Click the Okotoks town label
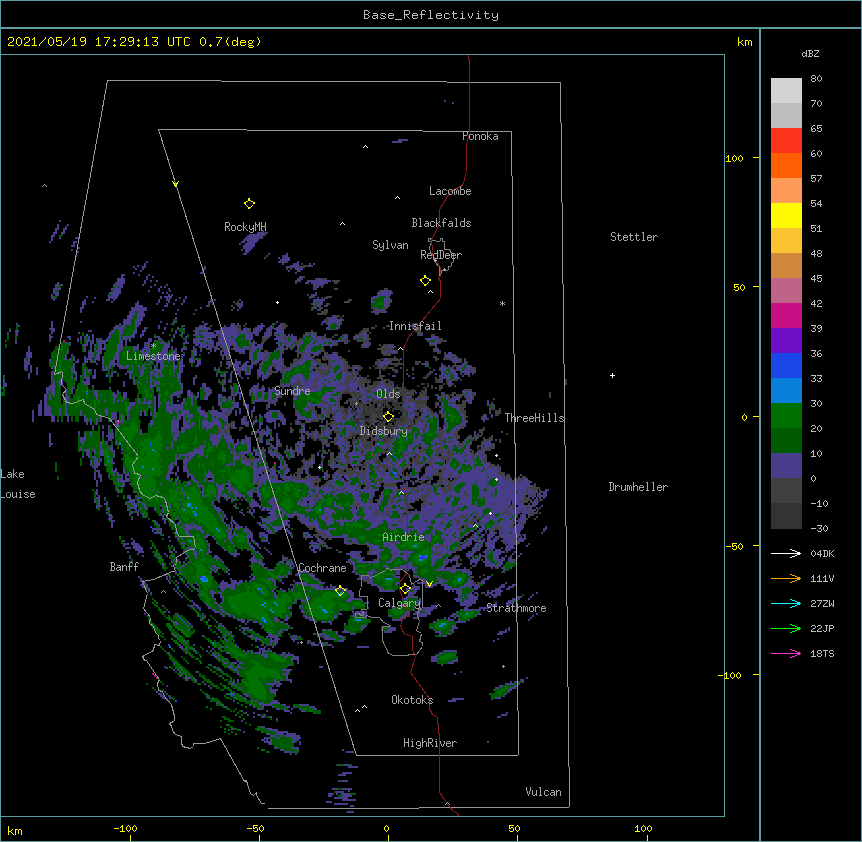The height and width of the screenshot is (842, 862). click(x=412, y=700)
